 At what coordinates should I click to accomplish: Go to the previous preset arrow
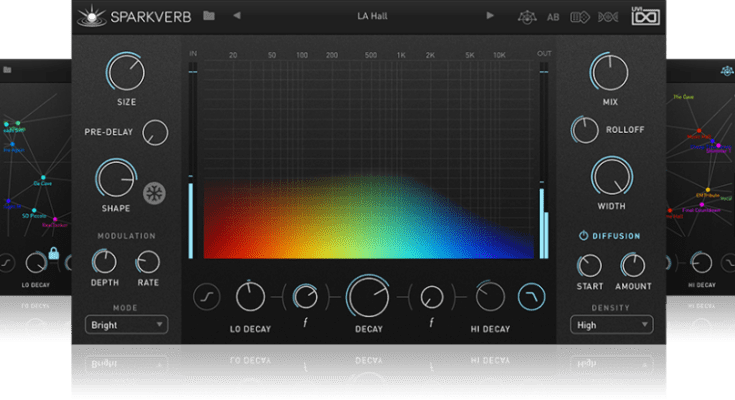click(237, 16)
